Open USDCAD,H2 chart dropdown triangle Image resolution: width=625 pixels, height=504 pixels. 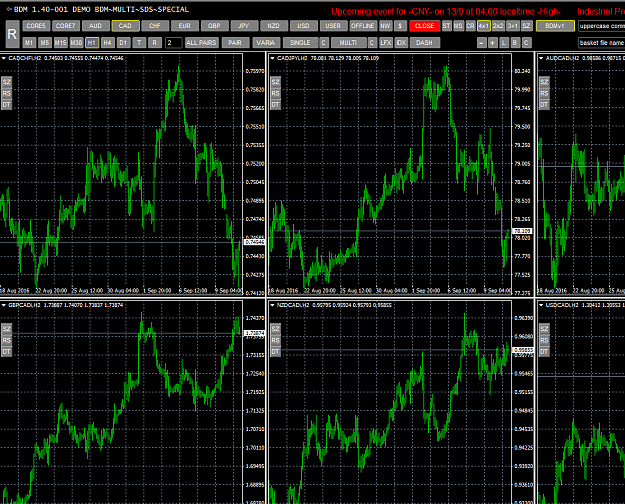click(x=541, y=305)
